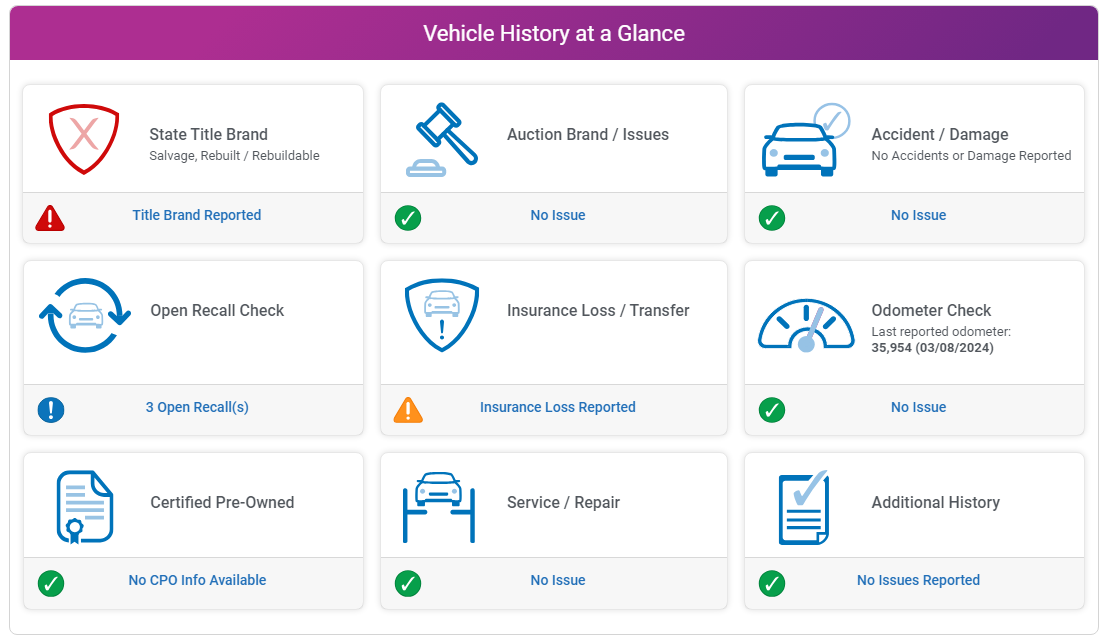Click the Open Recall Check circular arrows icon
The width and height of the screenshot is (1106, 643).
click(85, 315)
